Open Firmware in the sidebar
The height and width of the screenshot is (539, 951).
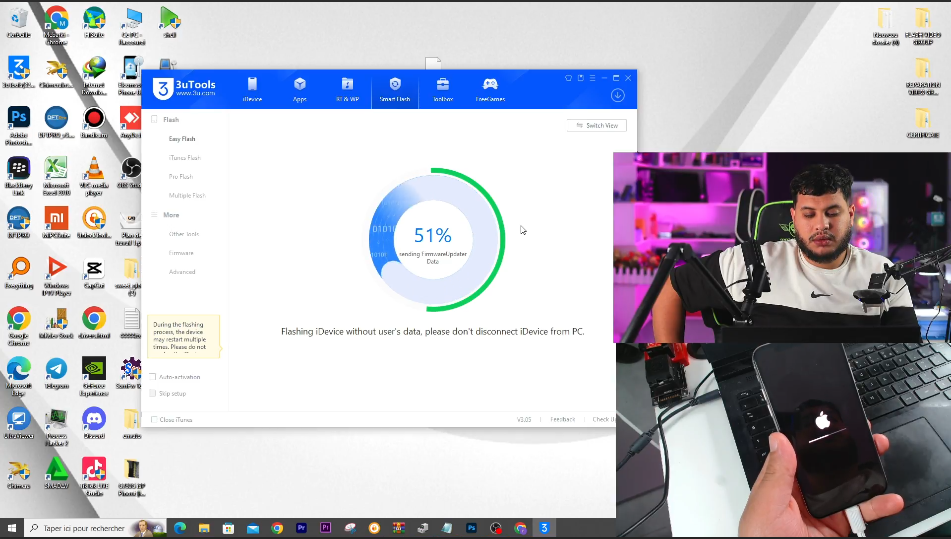click(181, 253)
